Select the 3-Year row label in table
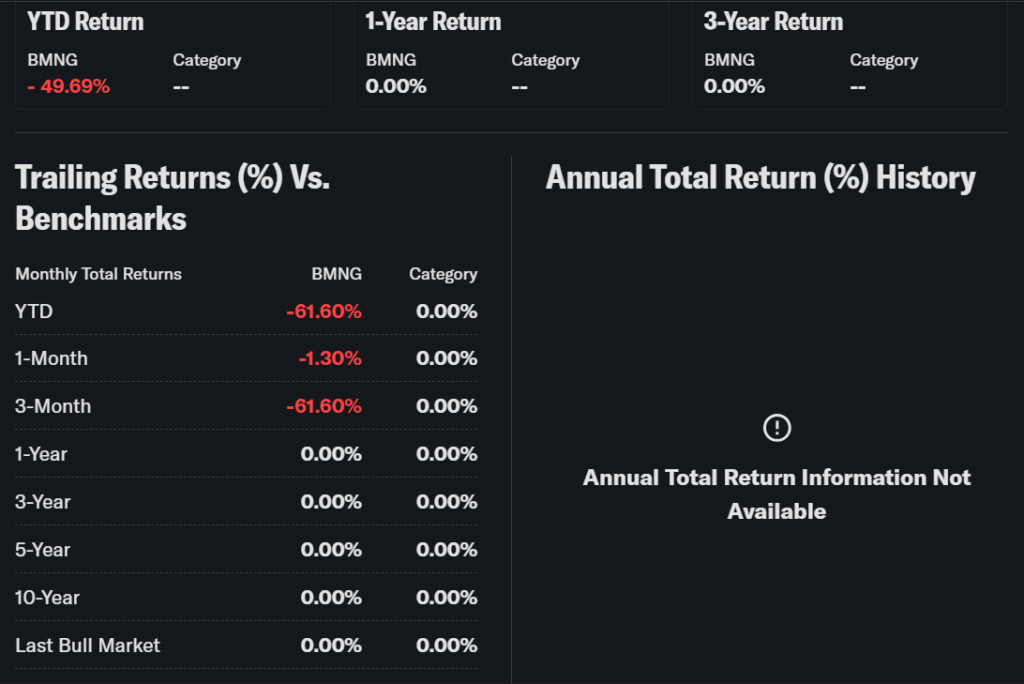 point(42,502)
